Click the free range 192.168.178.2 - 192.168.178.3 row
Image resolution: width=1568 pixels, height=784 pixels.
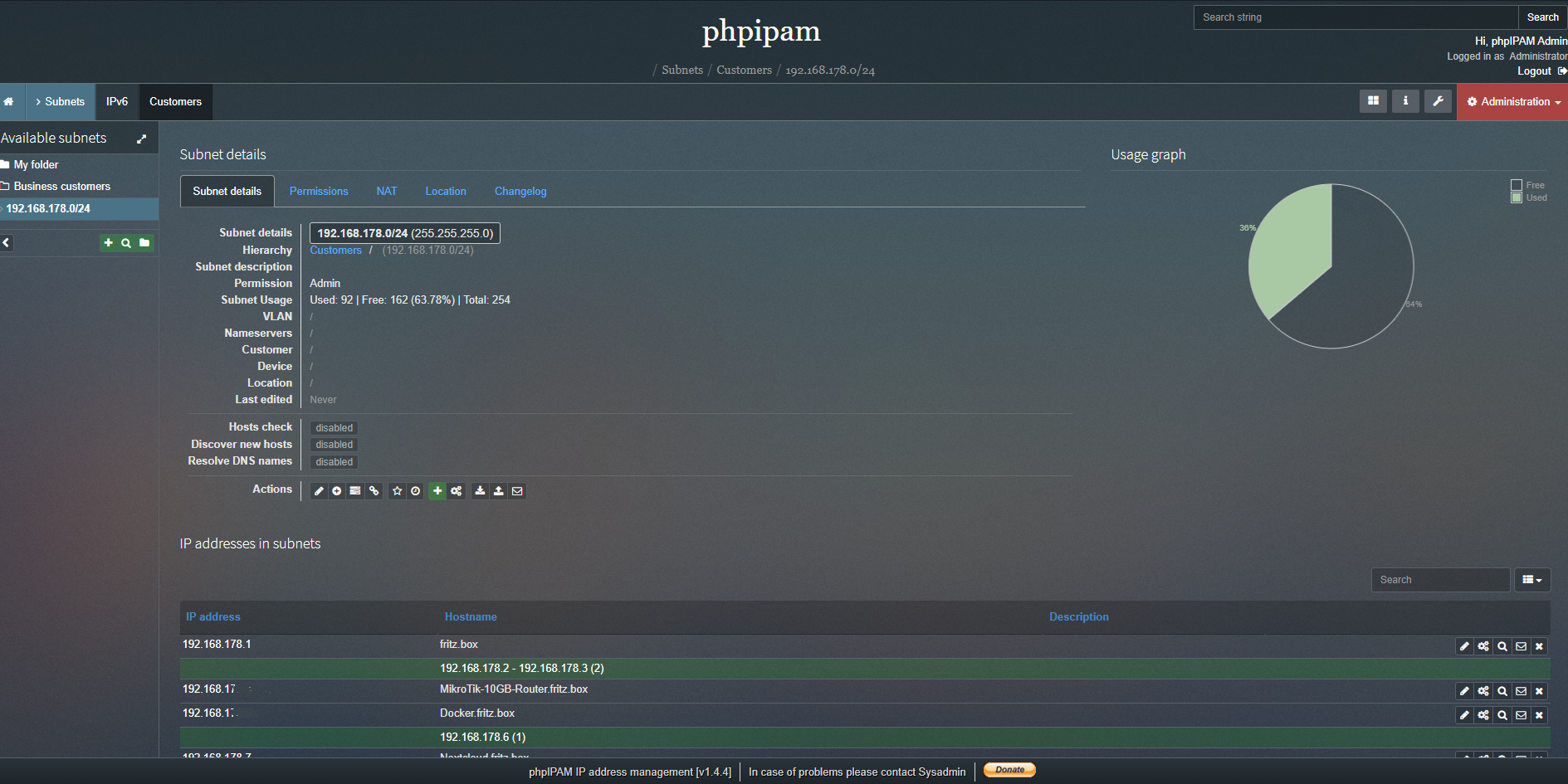click(865, 669)
